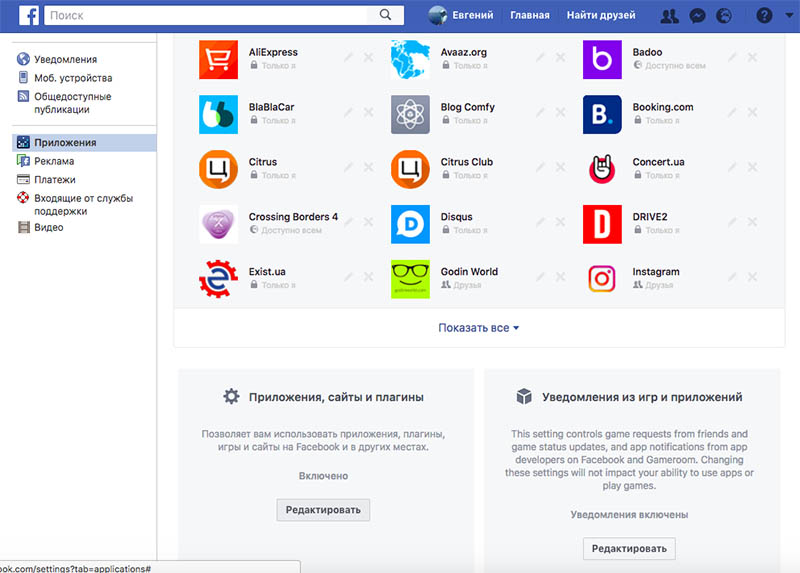Image resolution: width=800 pixels, height=573 pixels.
Task: Open the Concert.ua app name link
Action: point(658,162)
